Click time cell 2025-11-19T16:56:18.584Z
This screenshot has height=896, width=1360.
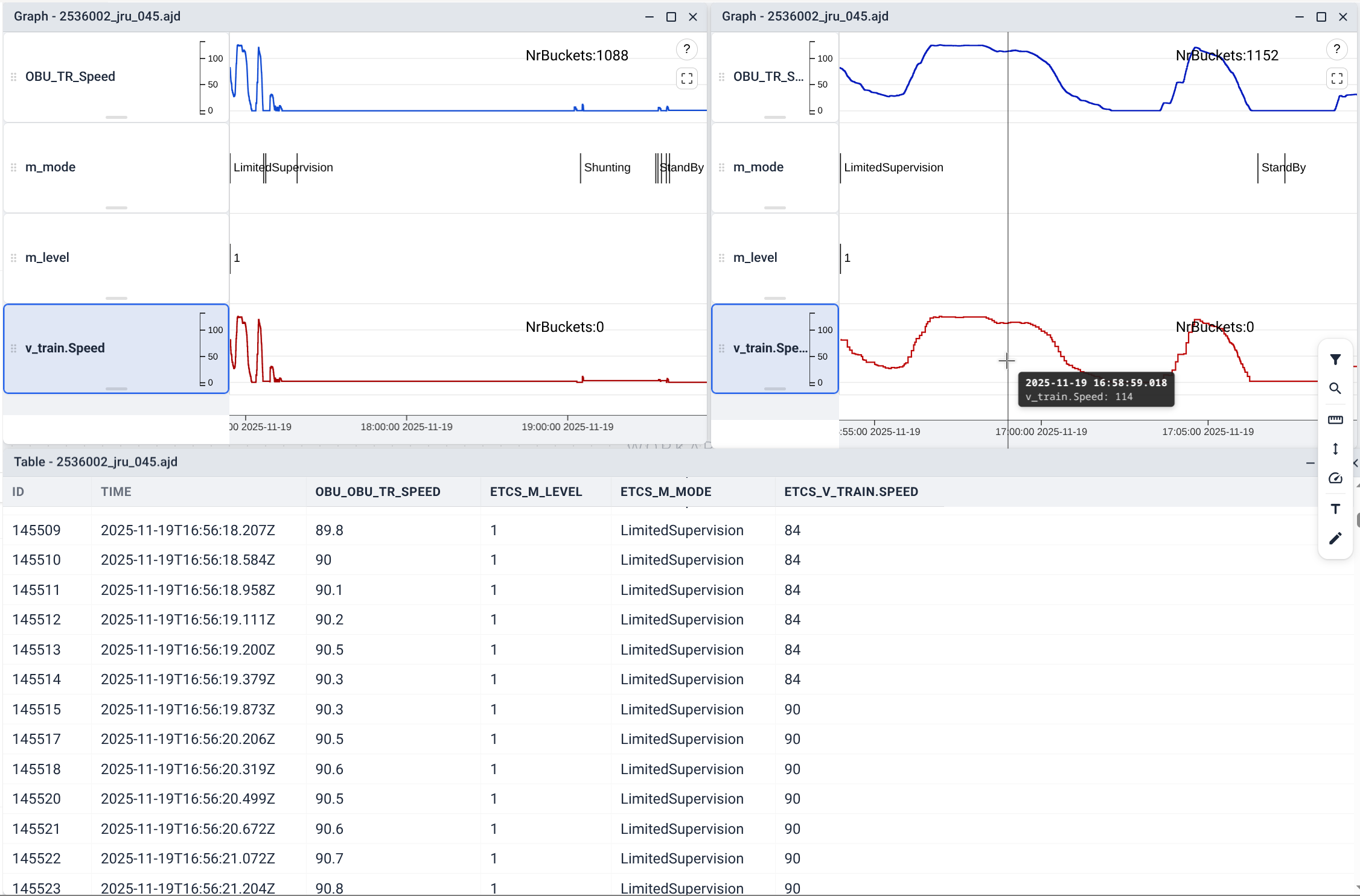tap(188, 560)
